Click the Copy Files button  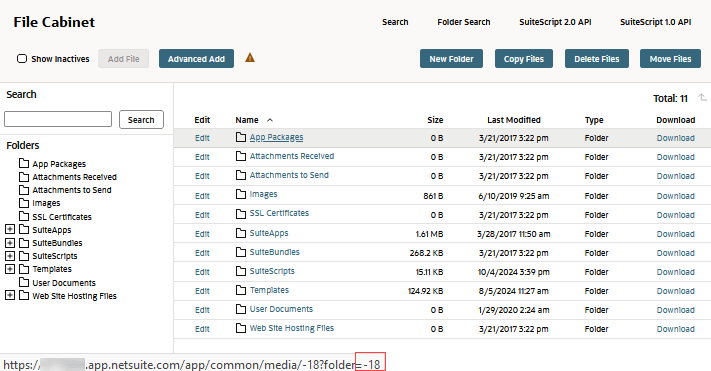(x=524, y=59)
